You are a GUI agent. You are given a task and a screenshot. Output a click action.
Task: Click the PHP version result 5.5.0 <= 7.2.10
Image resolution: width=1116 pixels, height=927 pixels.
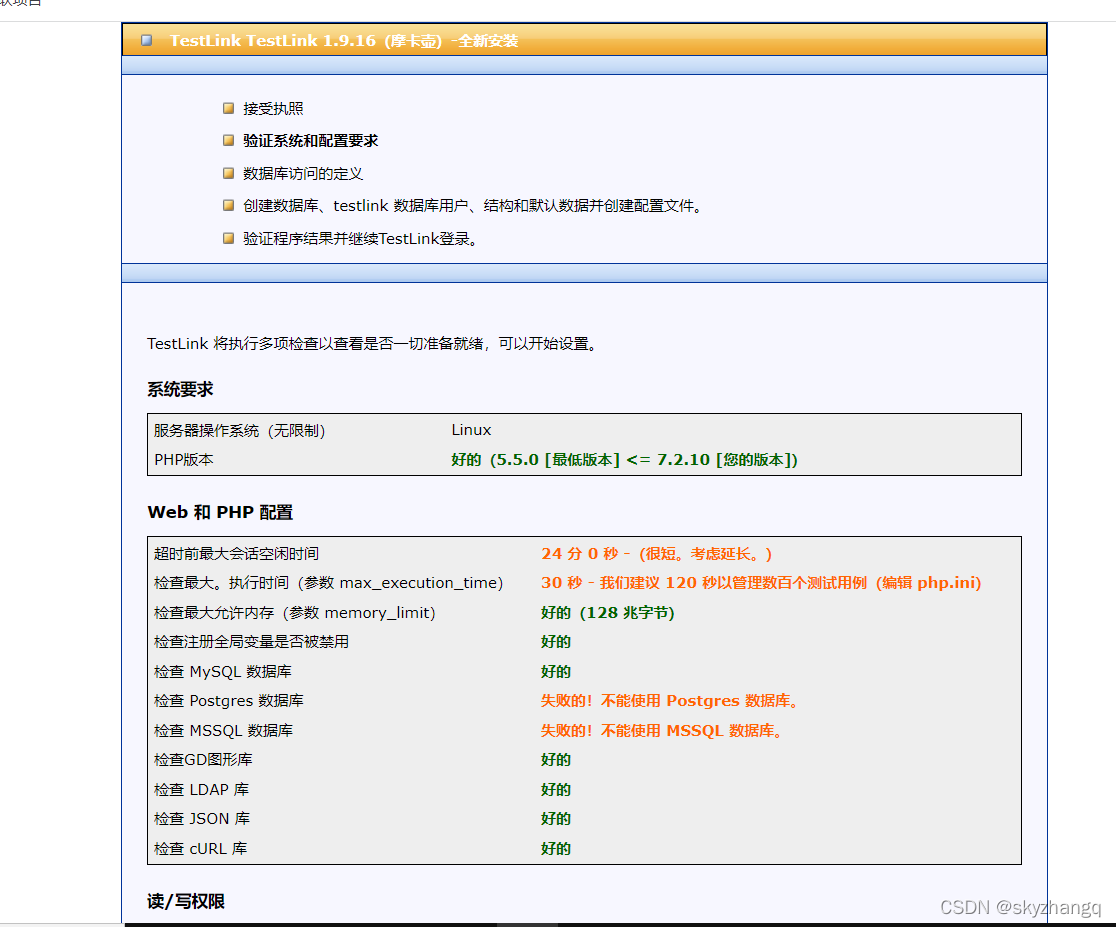pyautogui.click(x=624, y=460)
